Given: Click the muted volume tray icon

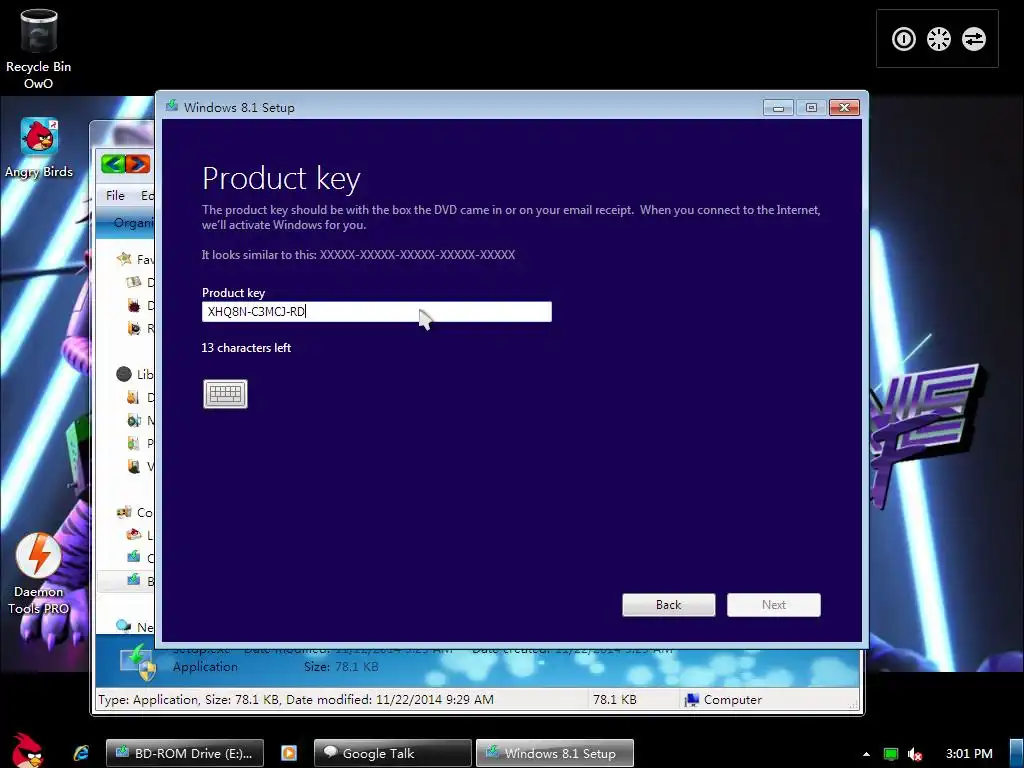Looking at the screenshot, I should click(915, 754).
